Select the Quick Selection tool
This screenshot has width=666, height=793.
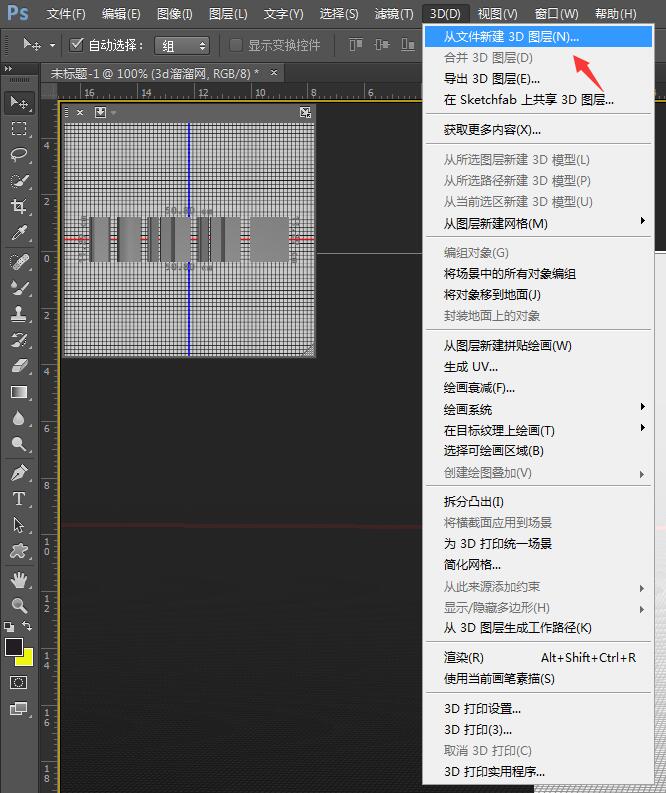pyautogui.click(x=19, y=181)
